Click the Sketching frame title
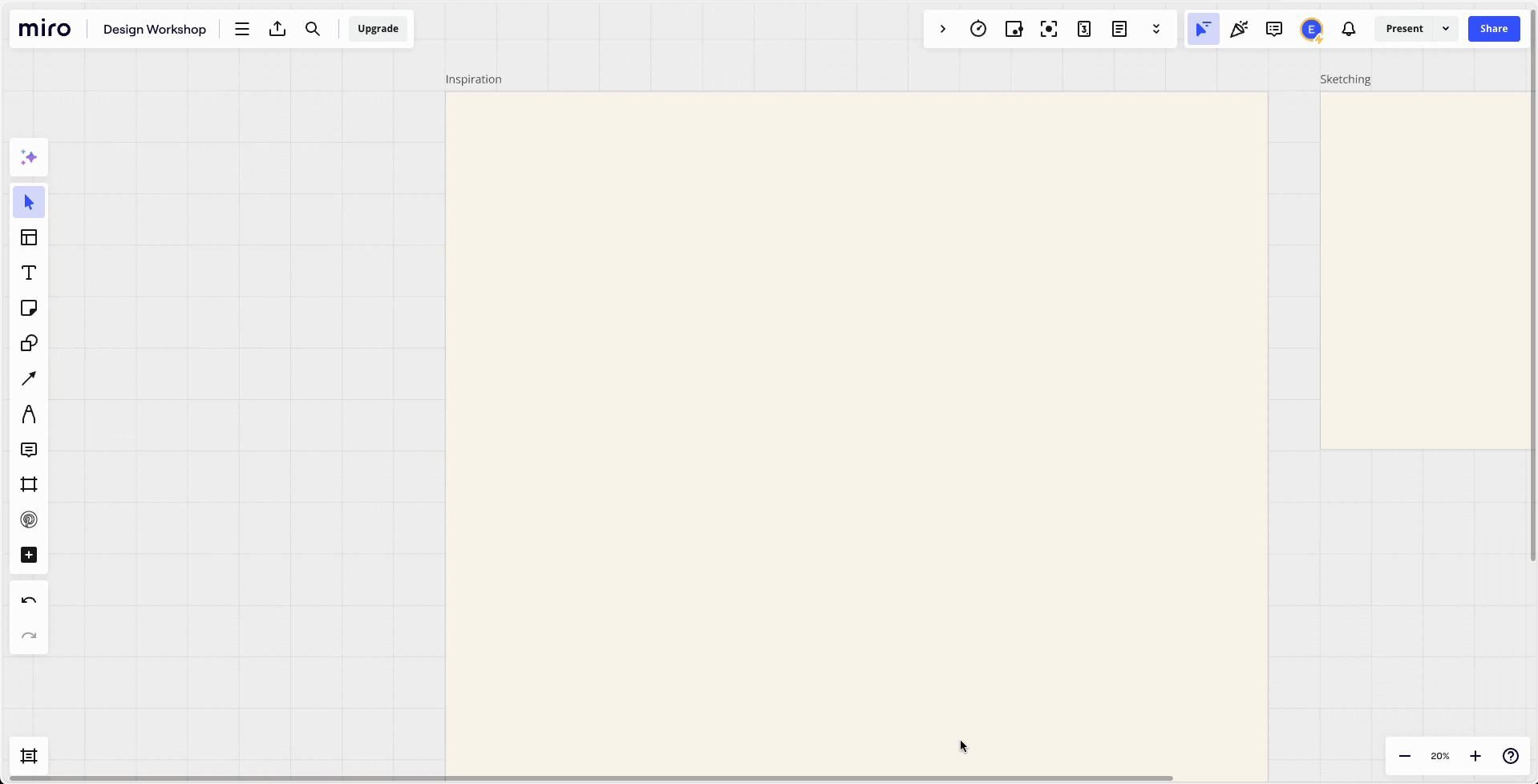Image resolution: width=1538 pixels, height=784 pixels. 1346,79
